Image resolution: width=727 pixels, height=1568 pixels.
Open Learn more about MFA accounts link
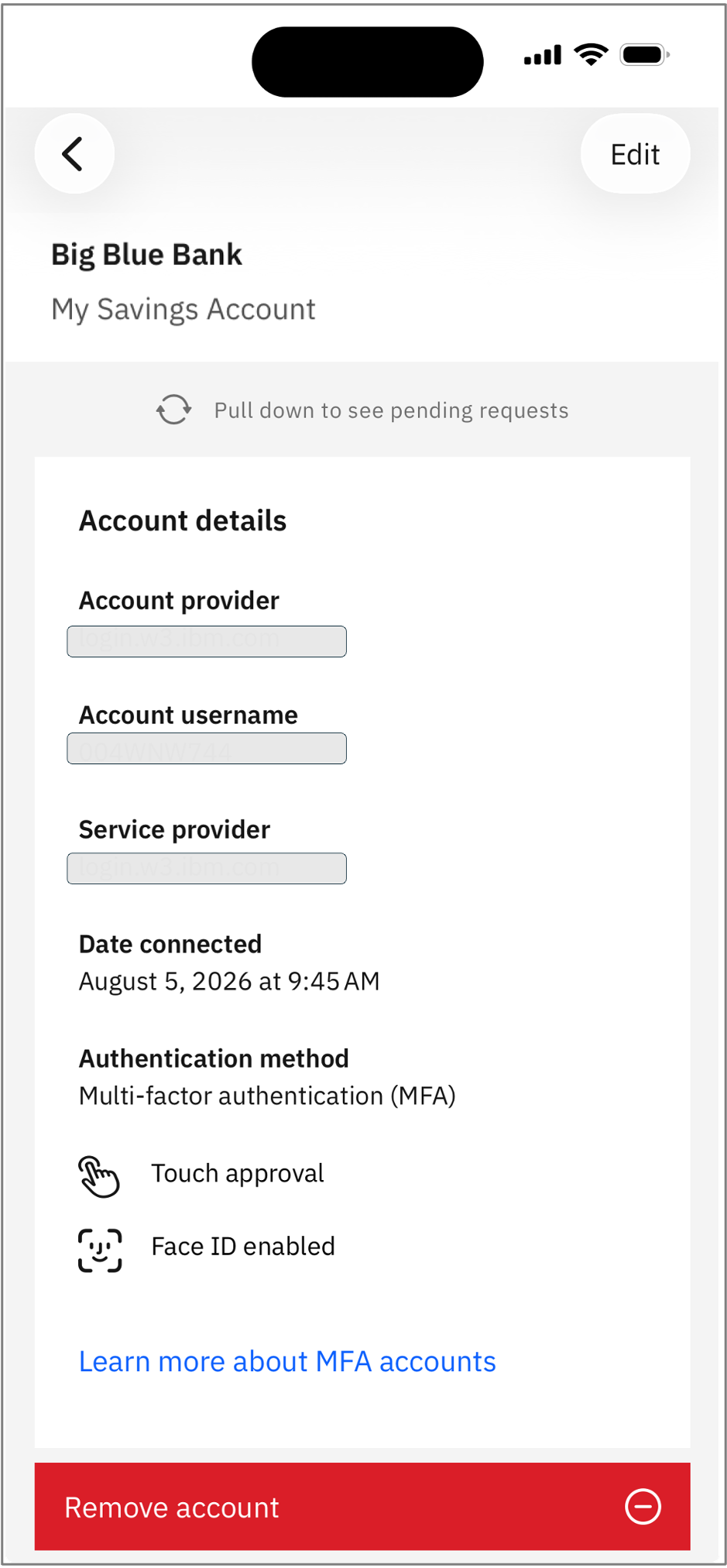pyautogui.click(x=287, y=1361)
